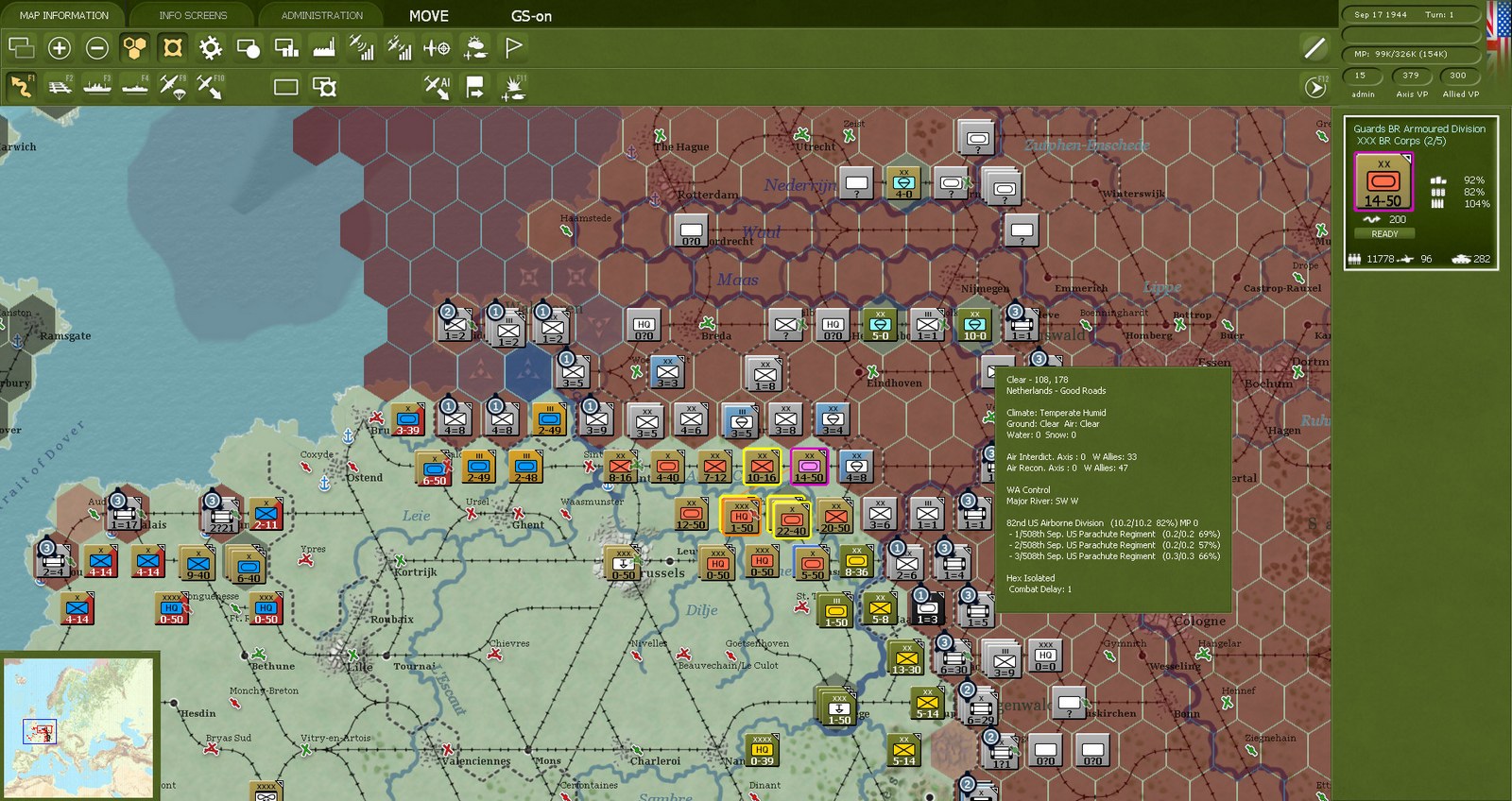Click the pencil slash icon near the date

[x=1314, y=47]
